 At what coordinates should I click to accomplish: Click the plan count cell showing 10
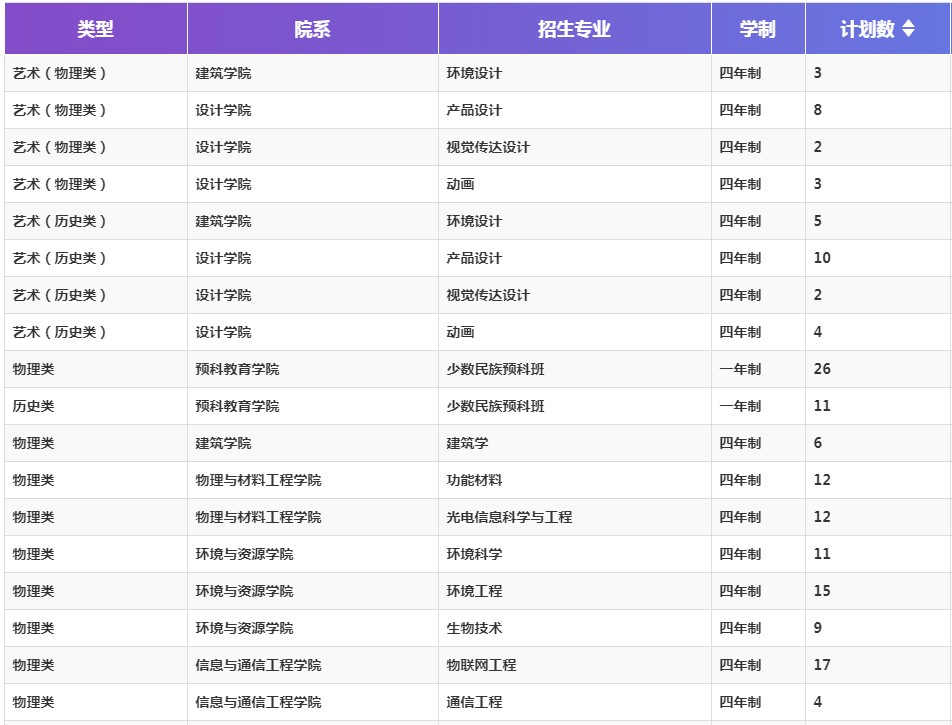tap(822, 258)
